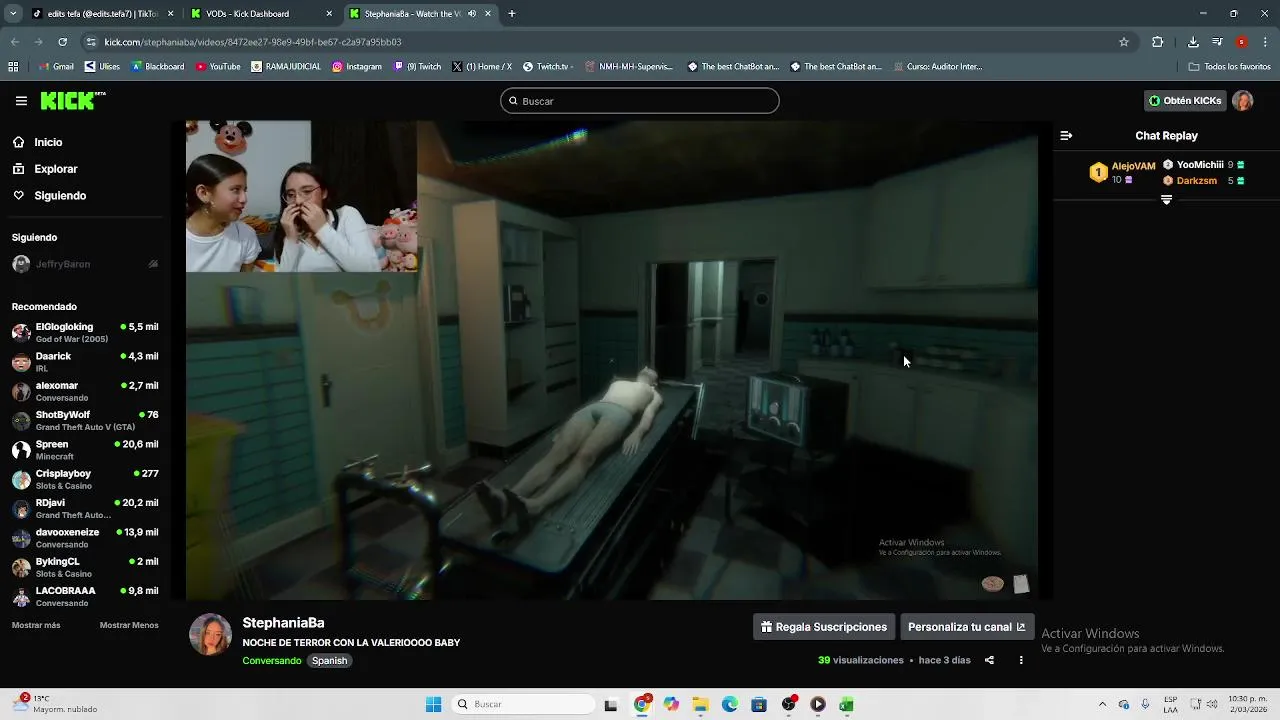Open the media control icon
The image size is (1280, 720).
coord(1217,42)
